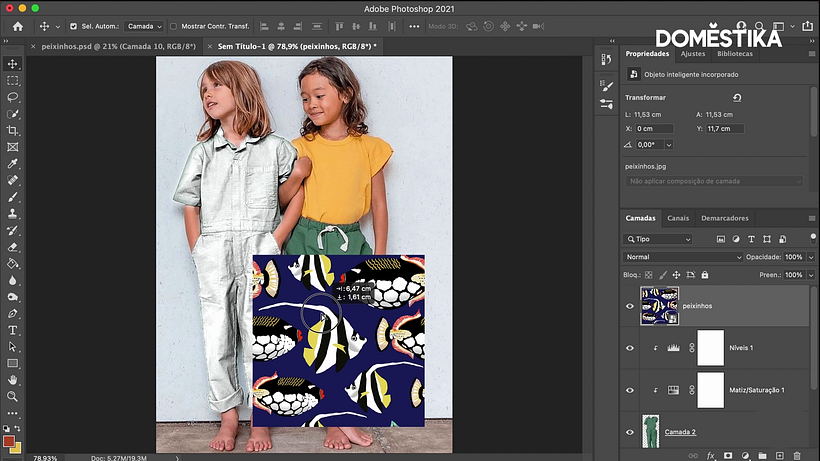
Task: Select the Clone Stamp tool
Action: click(x=13, y=214)
